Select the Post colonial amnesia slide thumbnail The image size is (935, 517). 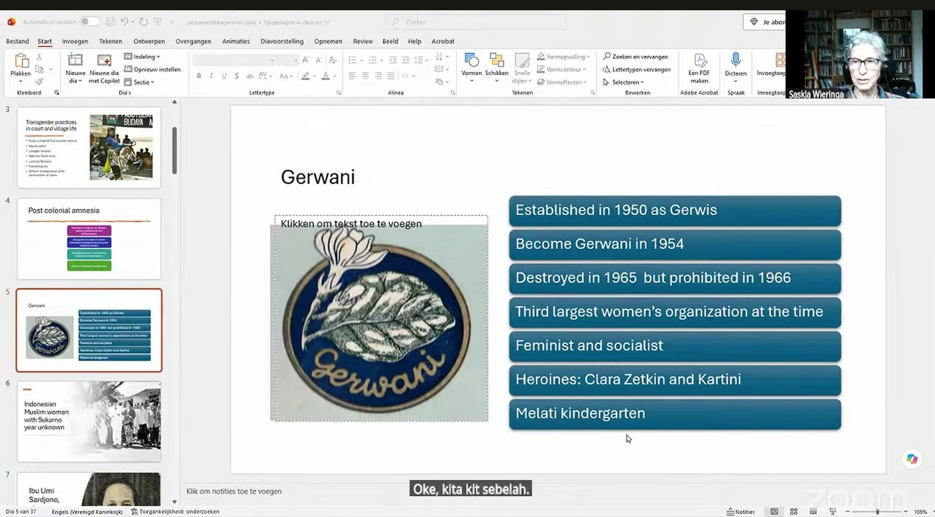(89, 239)
